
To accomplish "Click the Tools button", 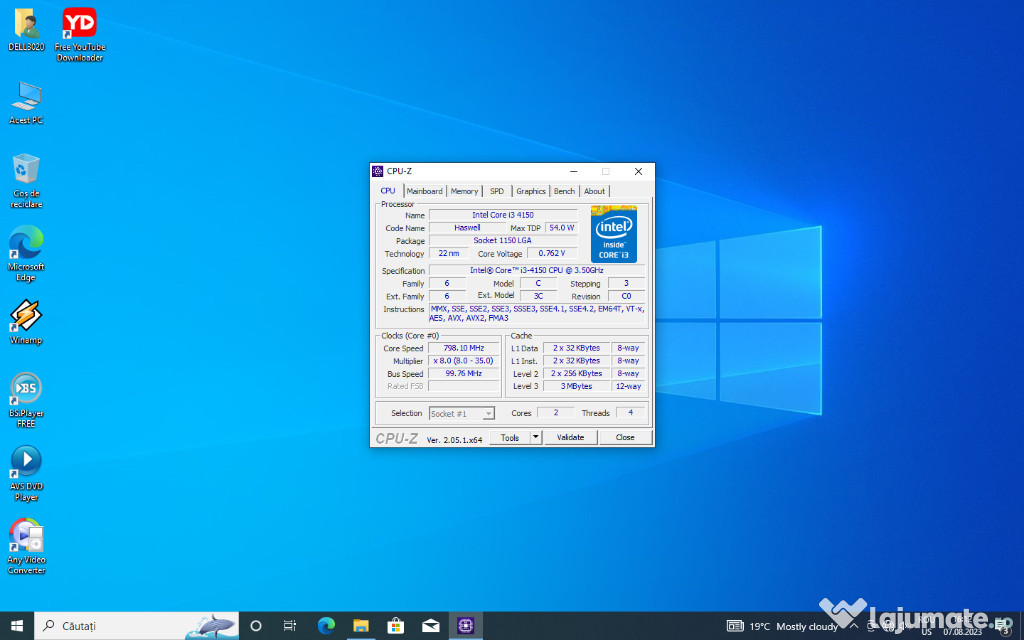I will (x=510, y=437).
